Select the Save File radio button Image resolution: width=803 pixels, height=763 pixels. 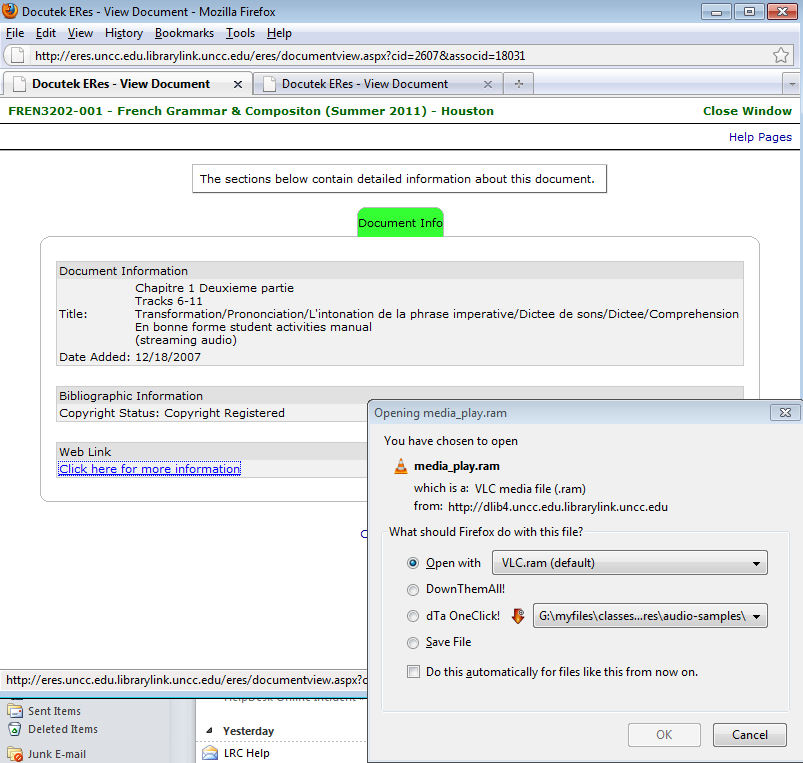414,643
